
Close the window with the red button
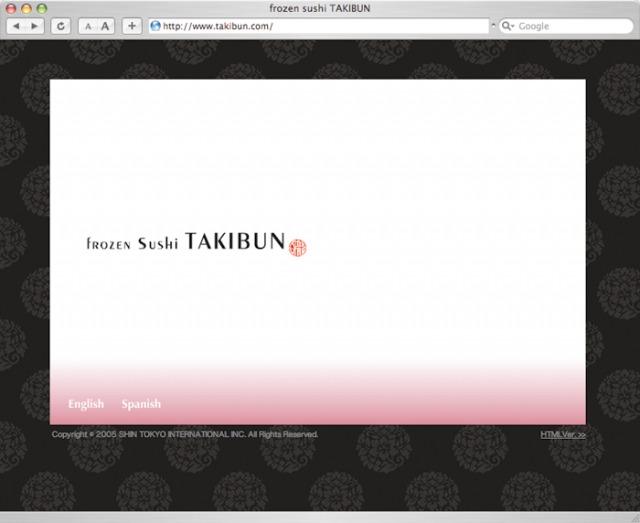point(11,9)
